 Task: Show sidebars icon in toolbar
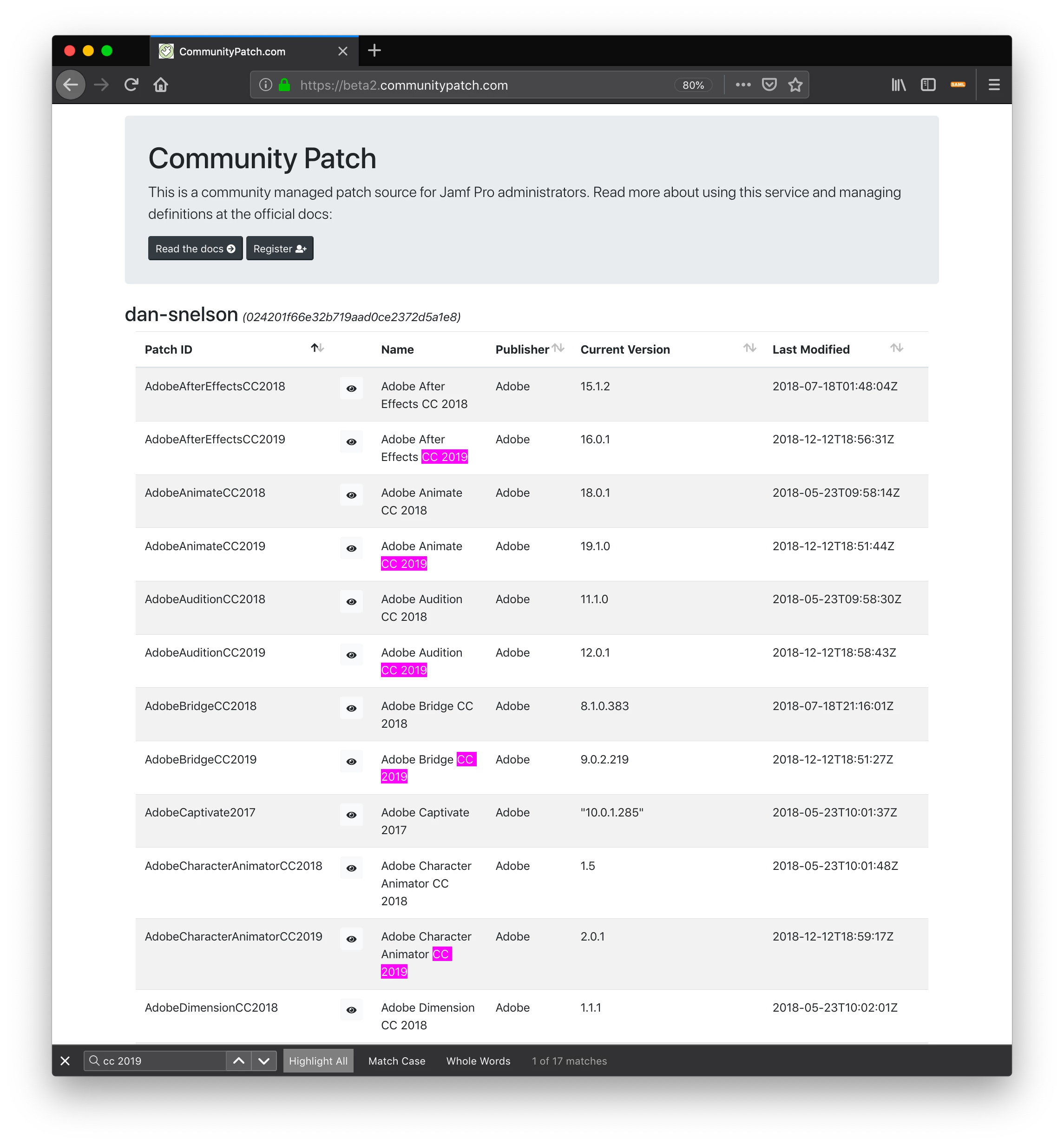pos(928,85)
